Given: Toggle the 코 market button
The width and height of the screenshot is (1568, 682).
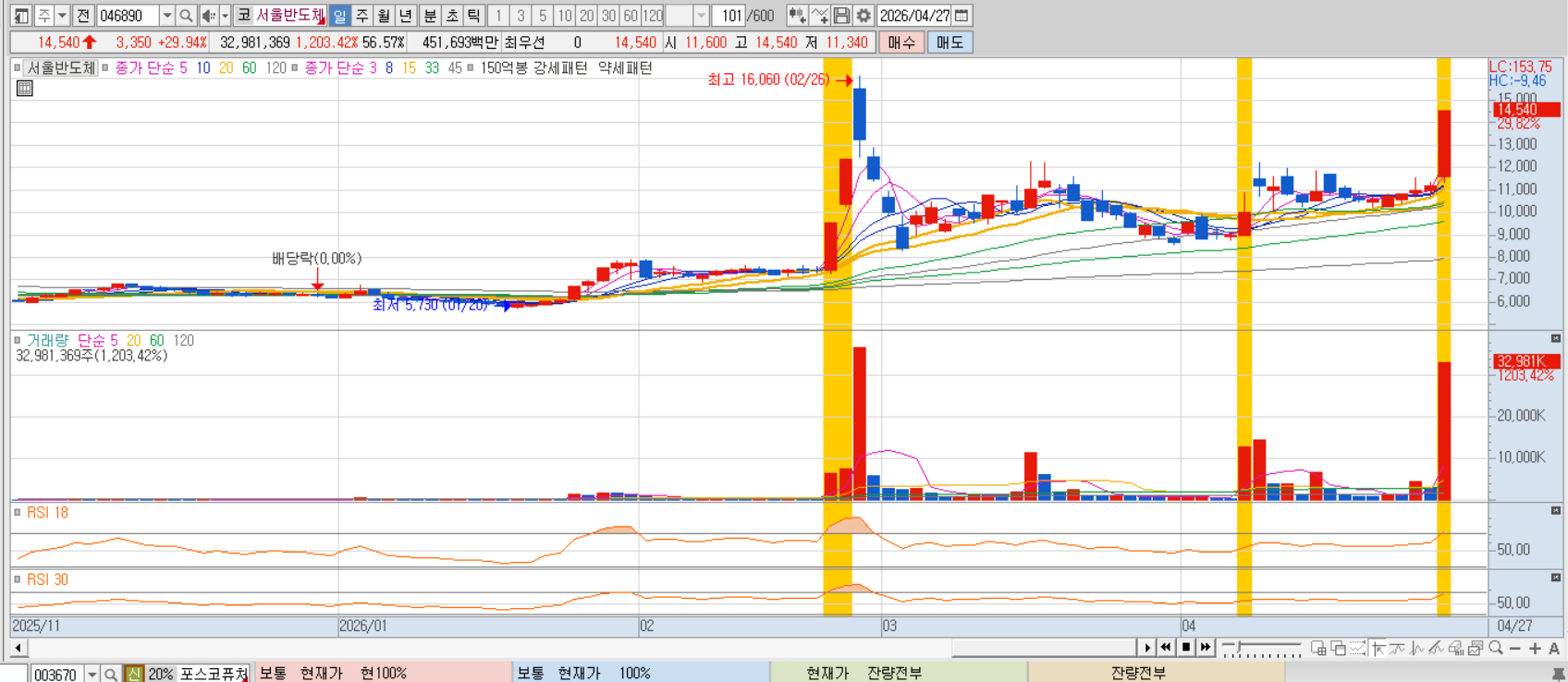Looking at the screenshot, I should pos(243,16).
